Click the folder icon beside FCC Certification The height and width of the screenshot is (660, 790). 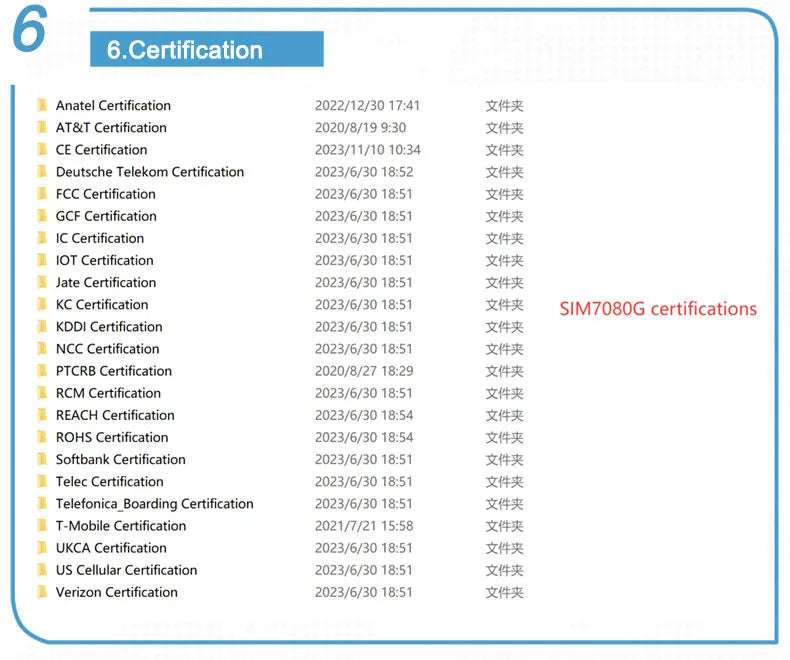tap(42, 193)
